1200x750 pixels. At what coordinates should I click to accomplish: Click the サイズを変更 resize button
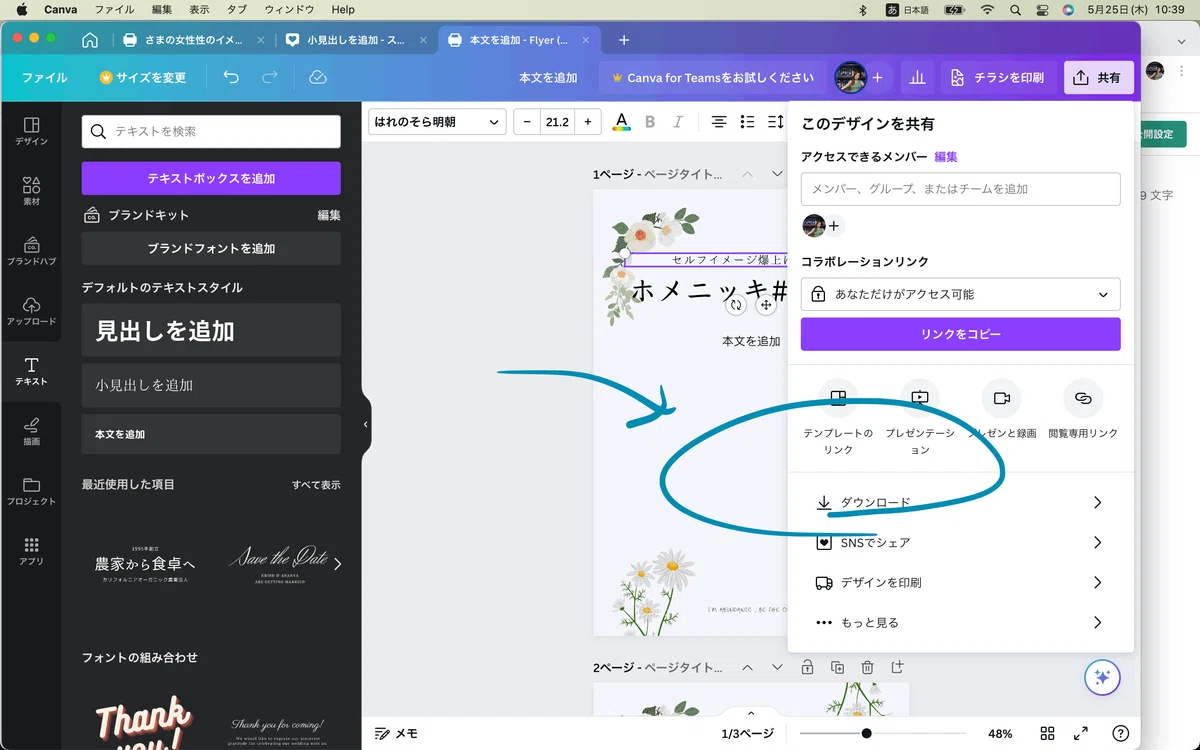143,77
